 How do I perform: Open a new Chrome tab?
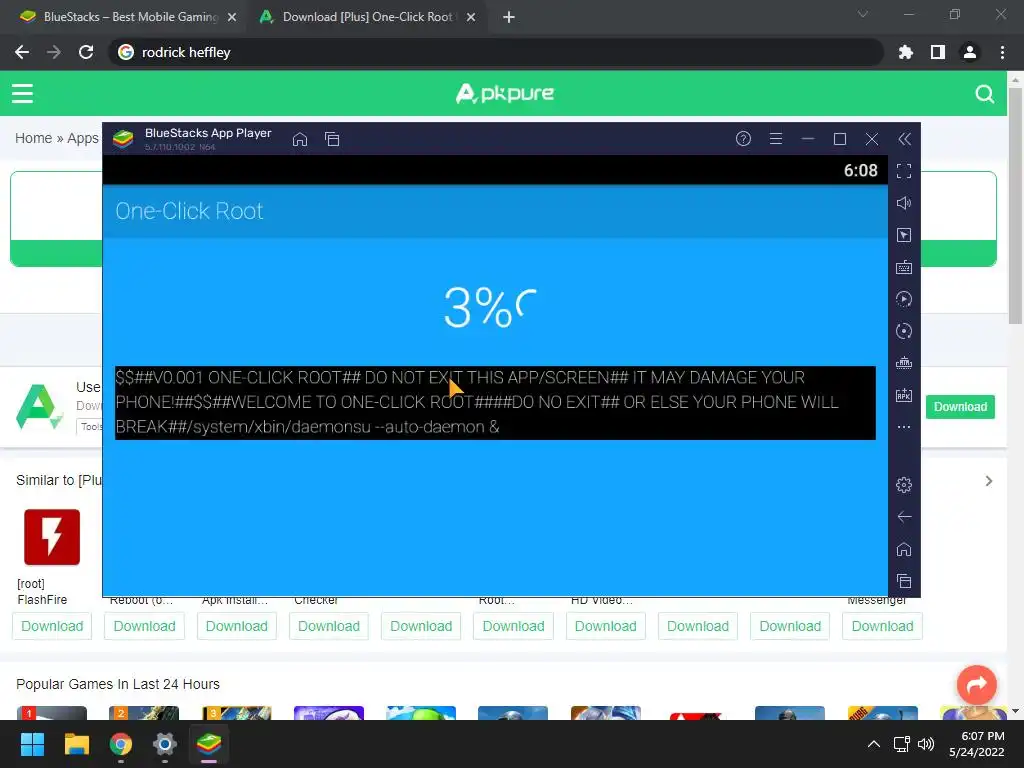pos(509,18)
